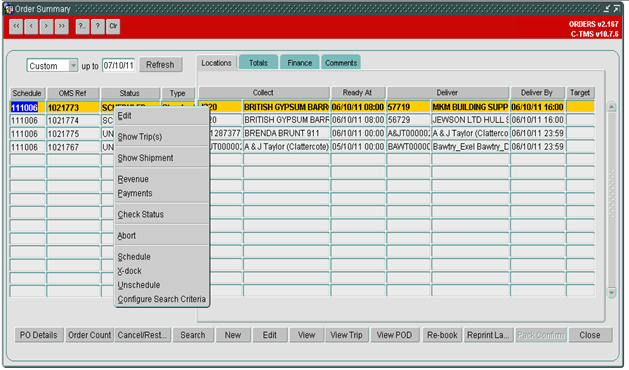Click the PO Details button

coord(39,335)
